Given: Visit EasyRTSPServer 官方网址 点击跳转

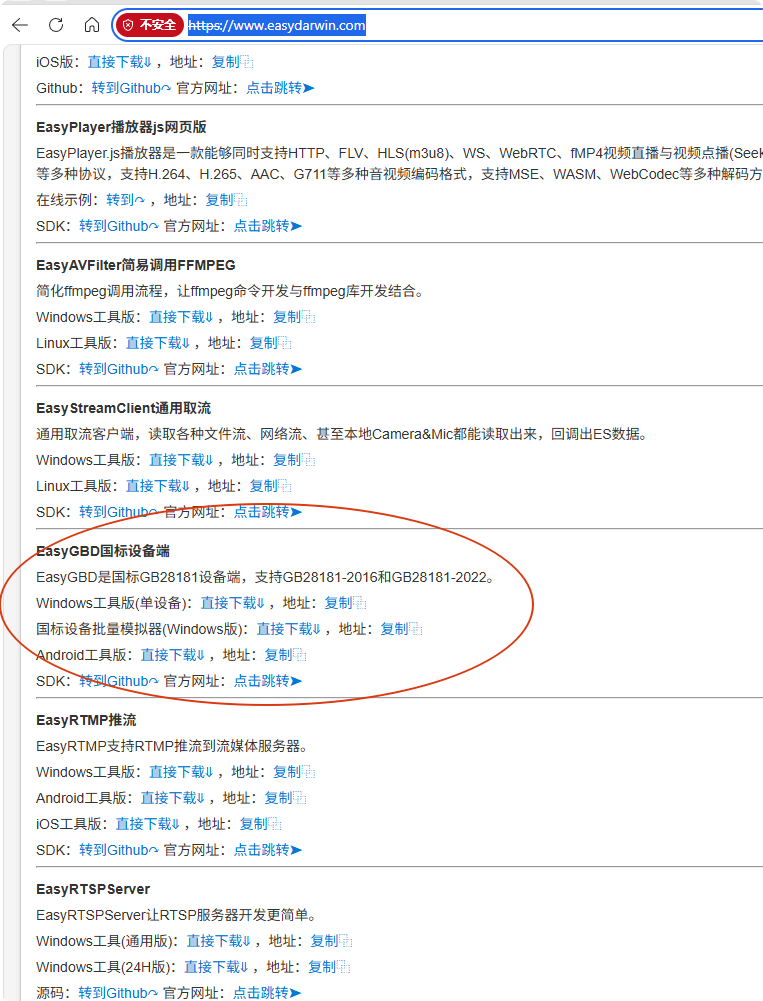Looking at the screenshot, I should click(266, 993).
